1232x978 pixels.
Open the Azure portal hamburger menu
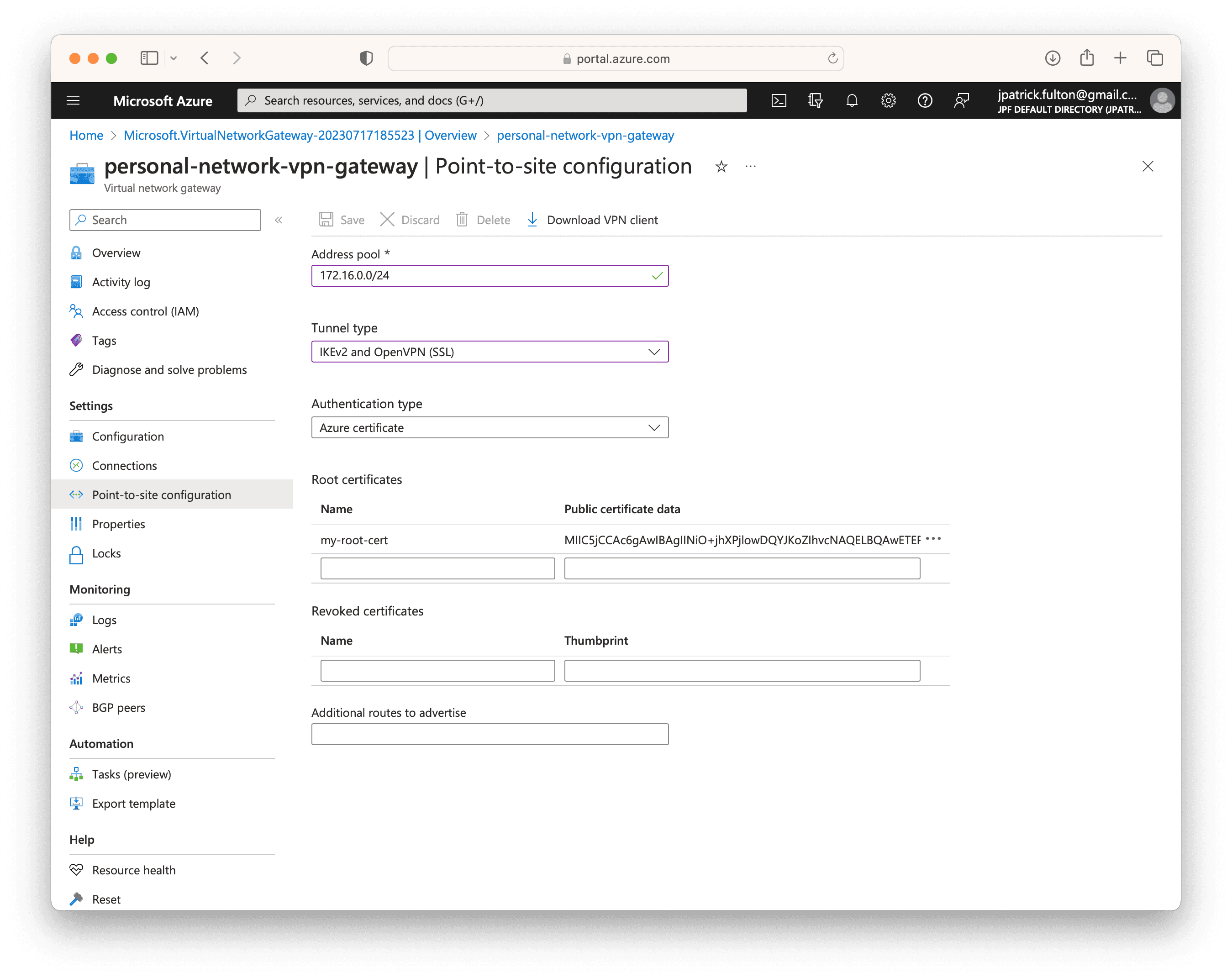coord(73,100)
